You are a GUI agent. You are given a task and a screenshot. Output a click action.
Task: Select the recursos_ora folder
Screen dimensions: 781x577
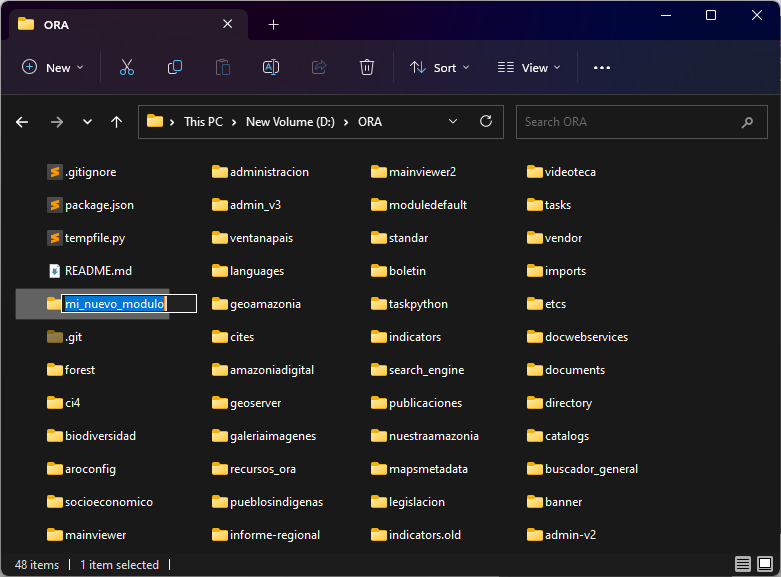[254, 469]
